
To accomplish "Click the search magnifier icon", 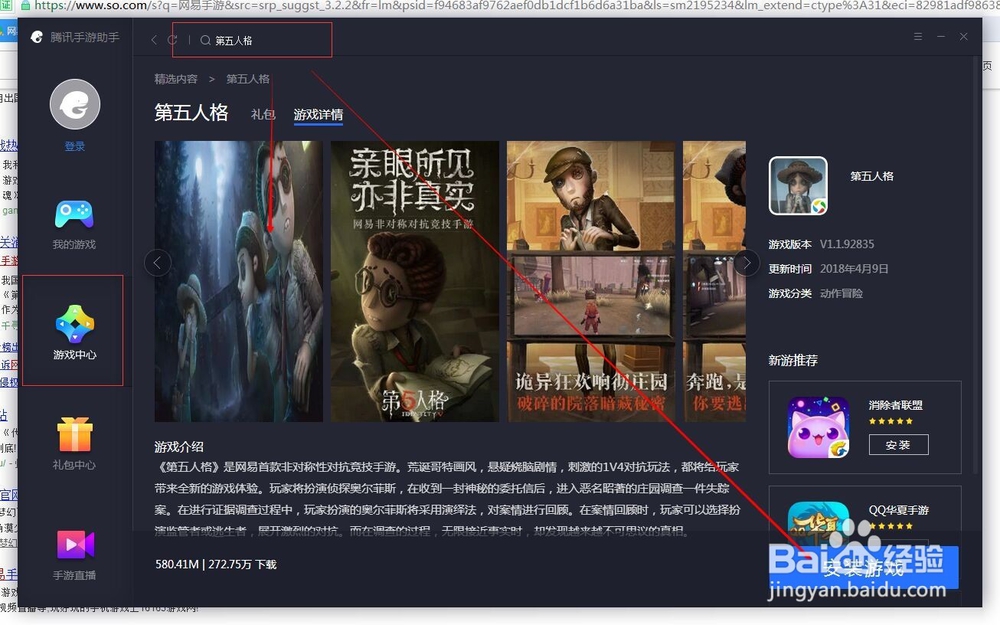I will coord(205,40).
